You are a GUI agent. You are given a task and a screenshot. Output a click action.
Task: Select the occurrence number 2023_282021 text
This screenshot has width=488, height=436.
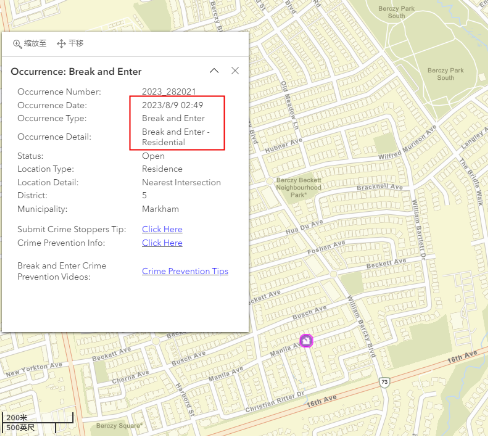pyautogui.click(x=169, y=92)
